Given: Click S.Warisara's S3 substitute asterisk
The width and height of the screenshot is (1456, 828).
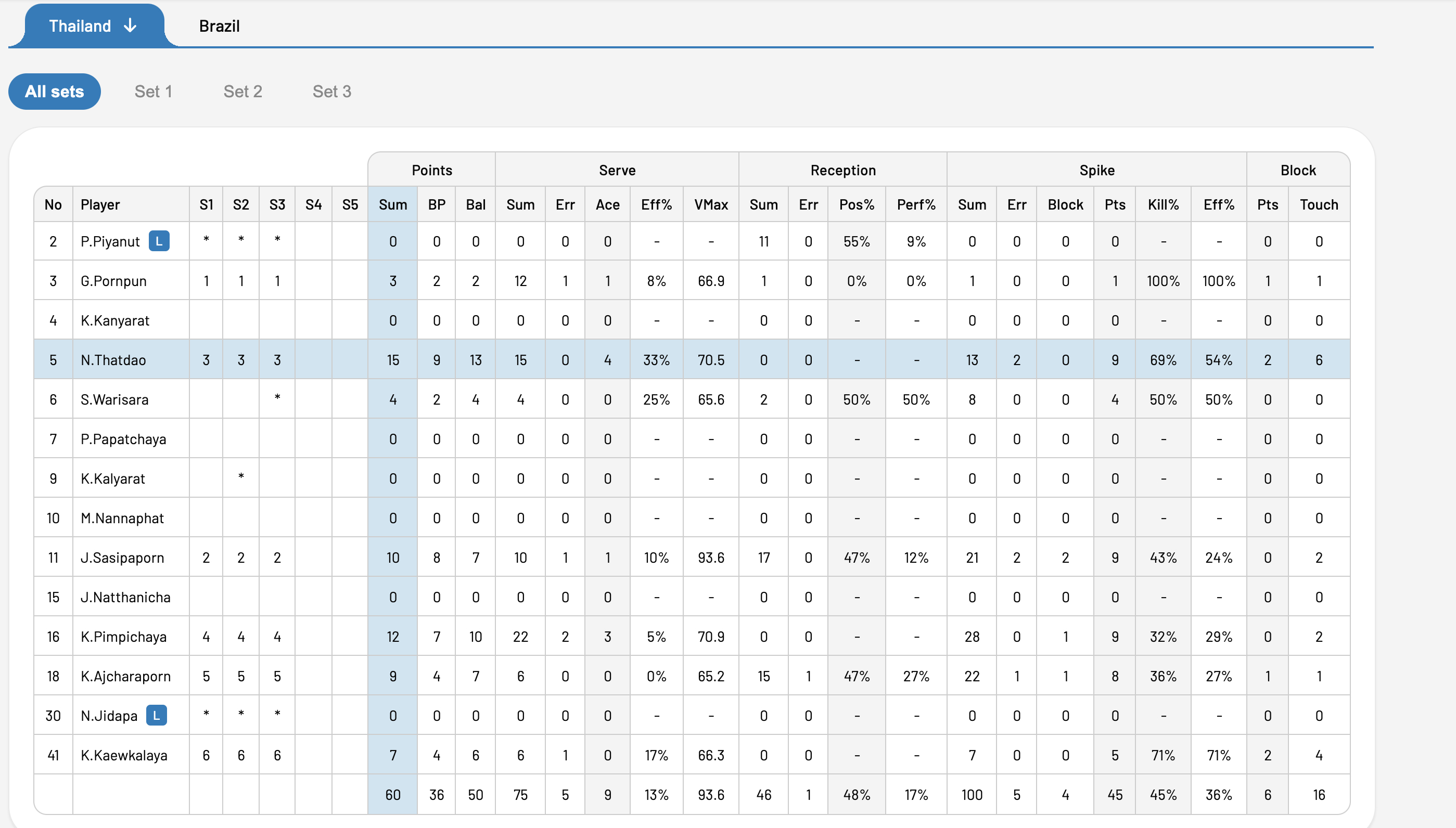Looking at the screenshot, I should 277,397.
